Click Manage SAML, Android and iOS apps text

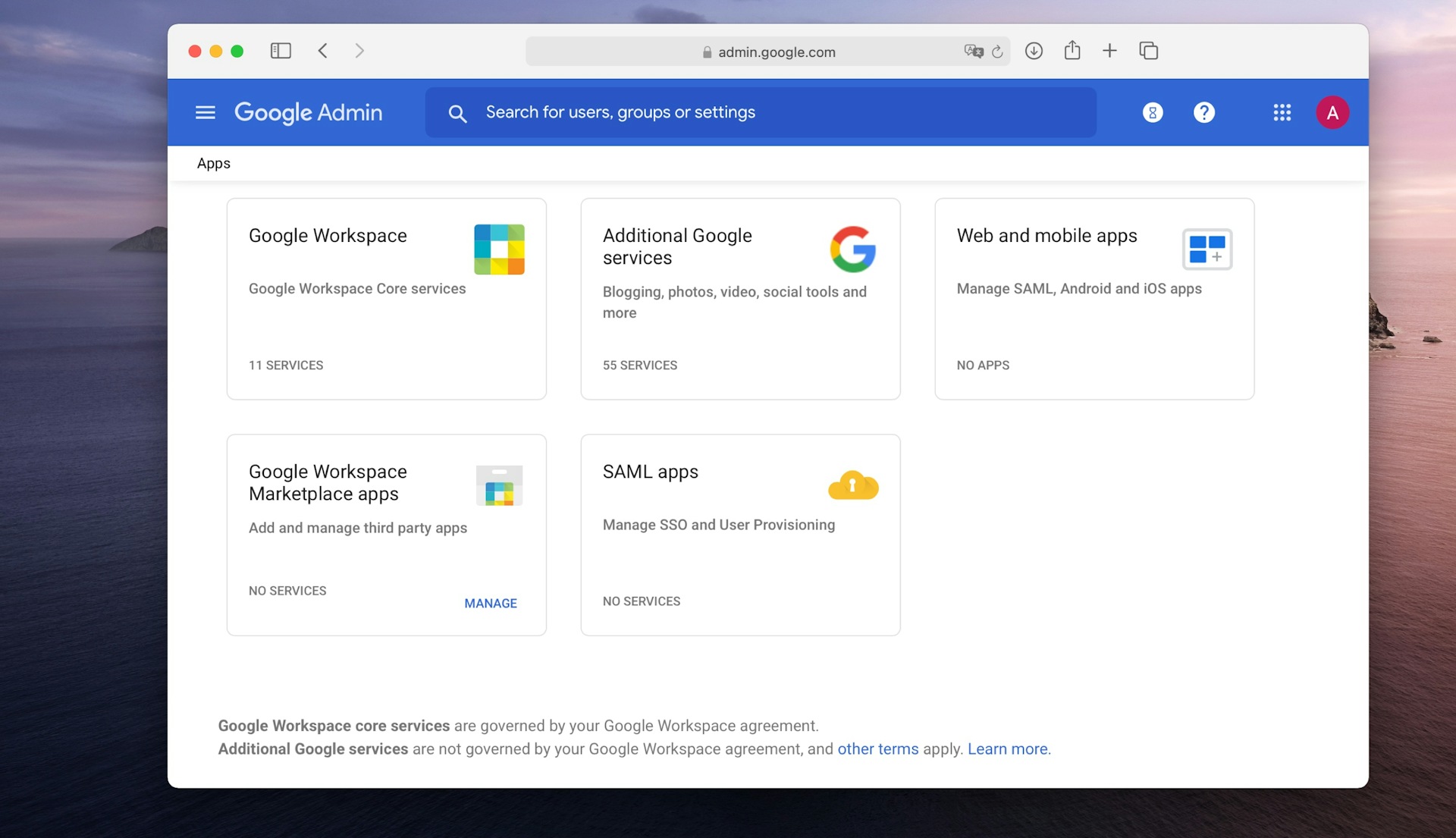(x=1079, y=289)
